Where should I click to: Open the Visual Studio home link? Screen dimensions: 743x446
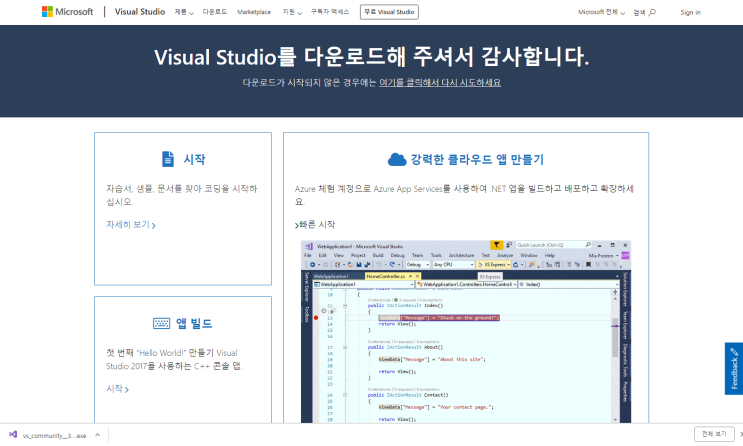click(140, 12)
